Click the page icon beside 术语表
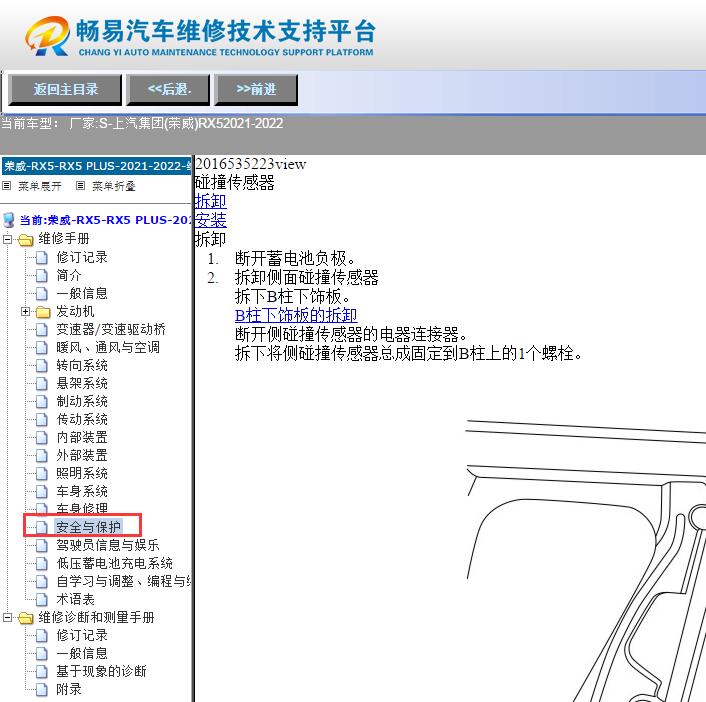 41,599
